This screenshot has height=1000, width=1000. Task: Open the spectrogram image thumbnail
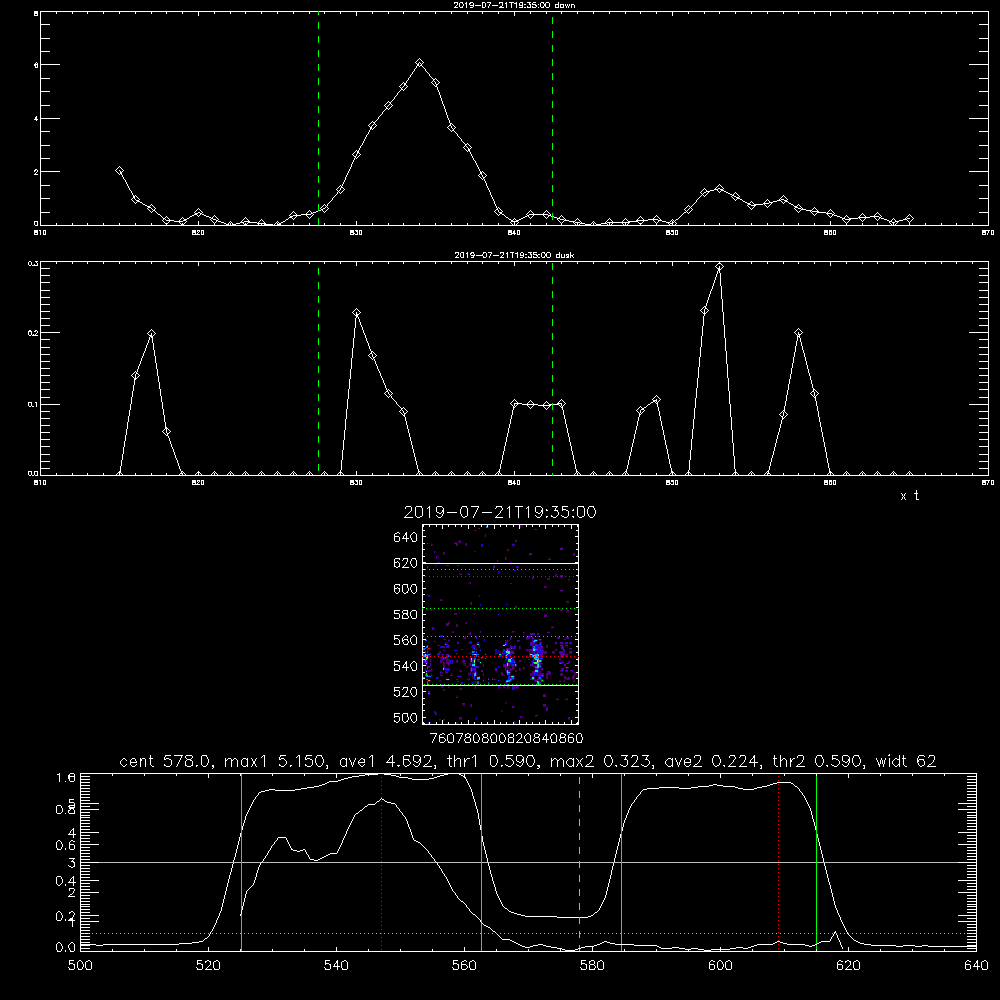pyautogui.click(x=501, y=624)
